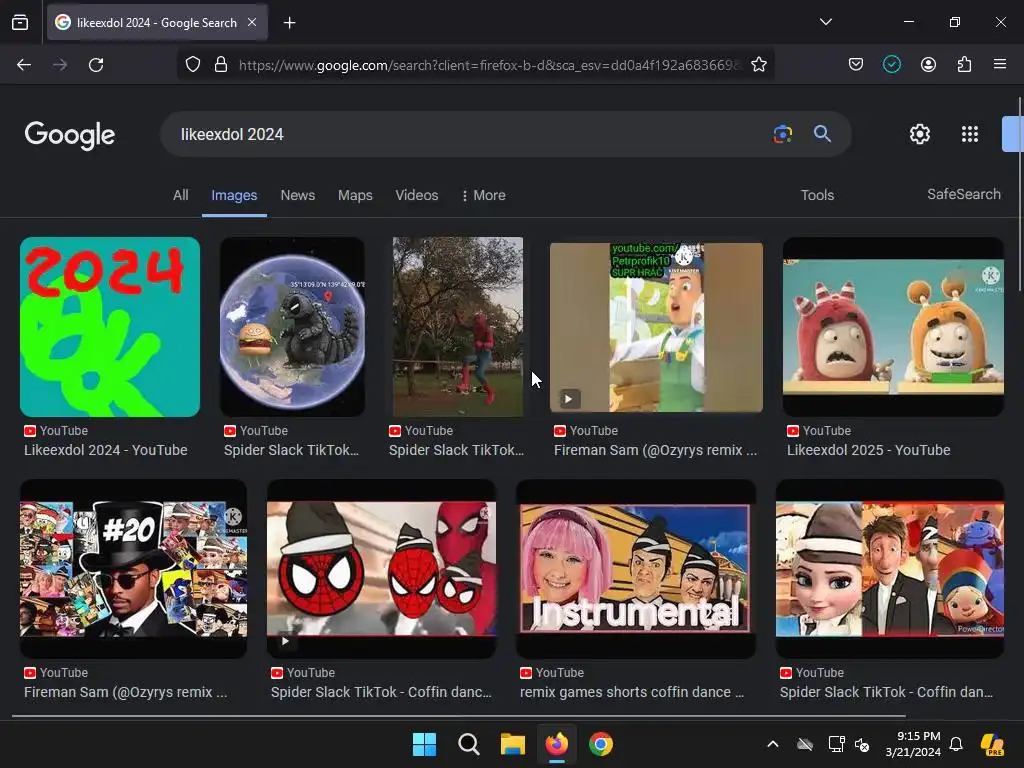Viewport: 1024px width, 768px height.
Task: Open the Instrumental LazyTown thumbnail
Action: [x=635, y=569]
